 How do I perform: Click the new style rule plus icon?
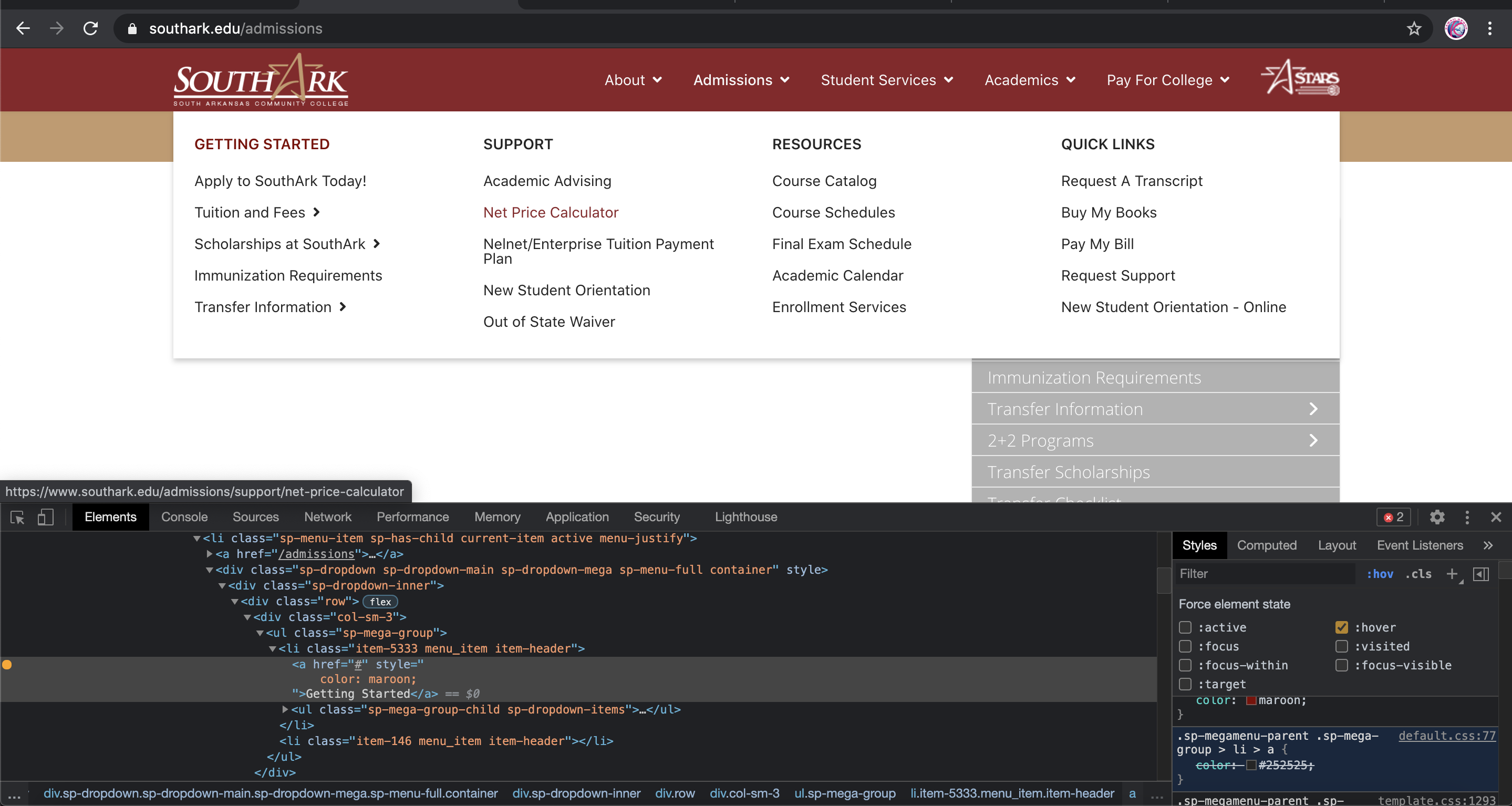pyautogui.click(x=1452, y=574)
